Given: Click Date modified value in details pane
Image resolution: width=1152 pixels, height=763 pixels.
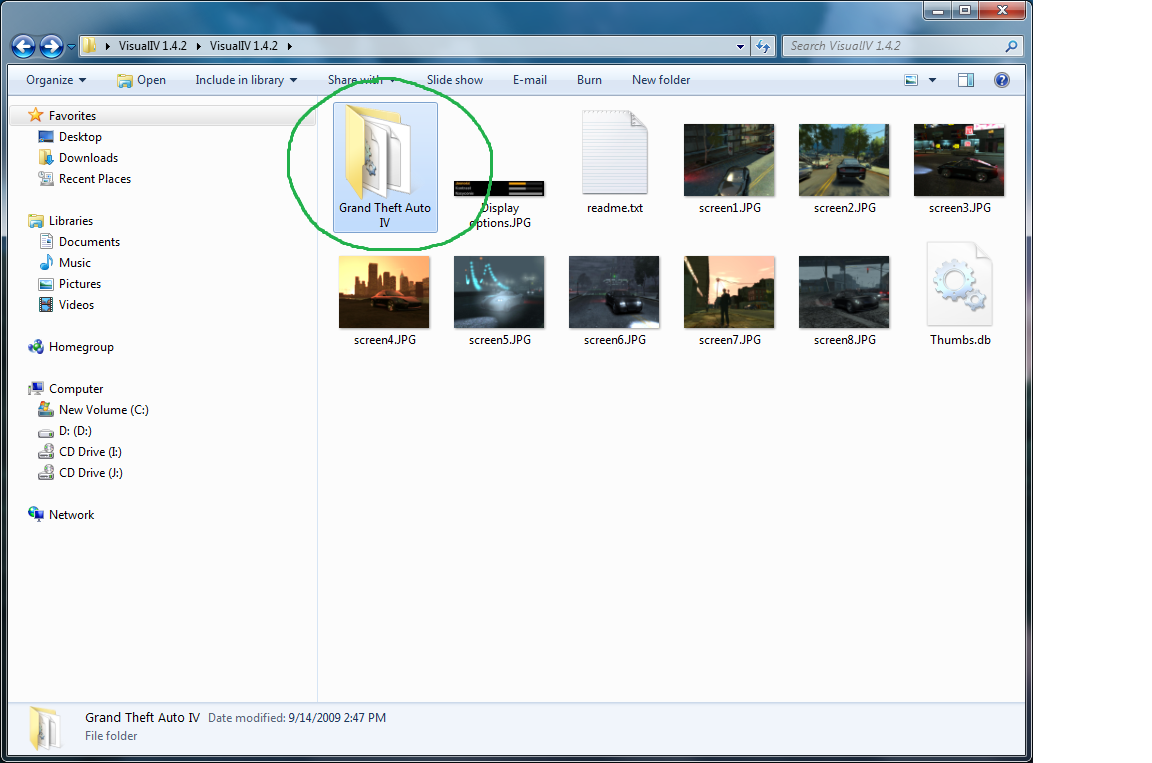Looking at the screenshot, I should 336,718.
